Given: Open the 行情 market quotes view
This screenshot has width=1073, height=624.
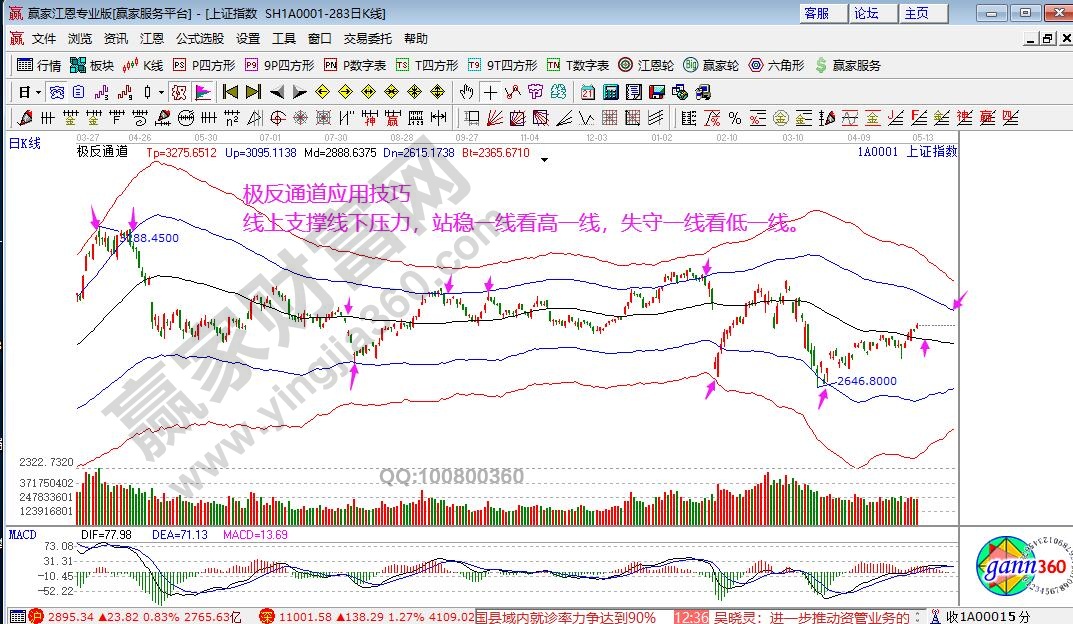Looking at the screenshot, I should [40, 65].
